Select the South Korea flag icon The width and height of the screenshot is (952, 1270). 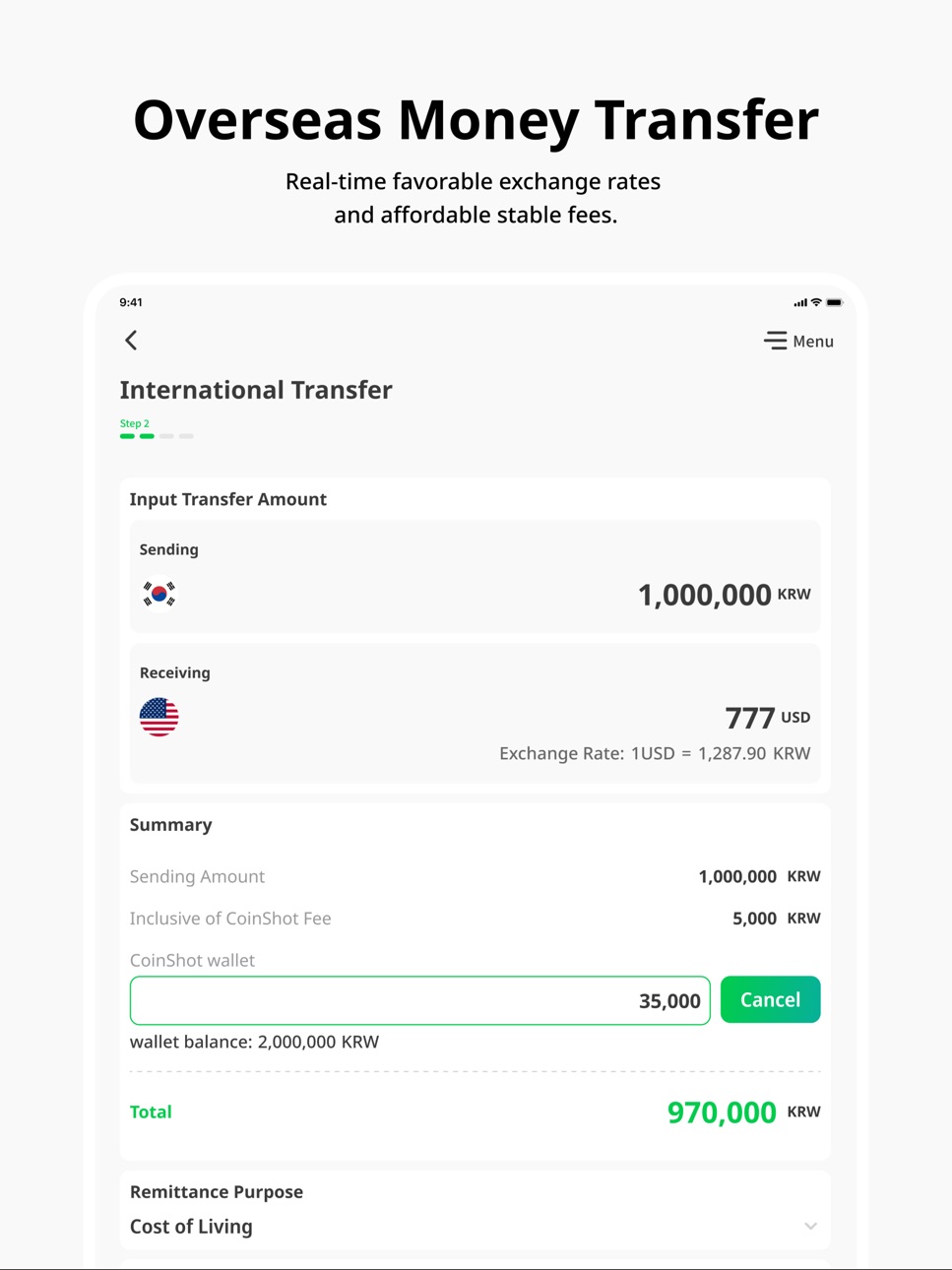tap(159, 594)
